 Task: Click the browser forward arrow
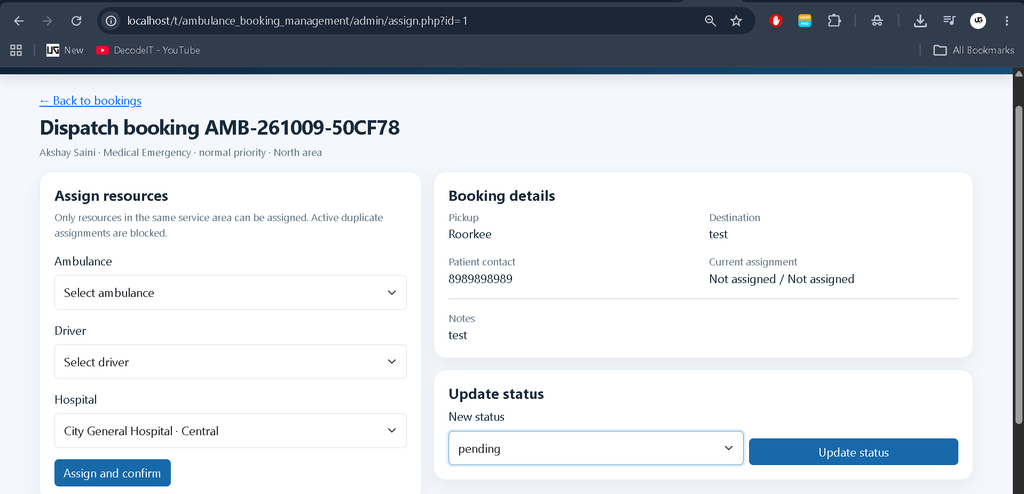pyautogui.click(x=47, y=21)
